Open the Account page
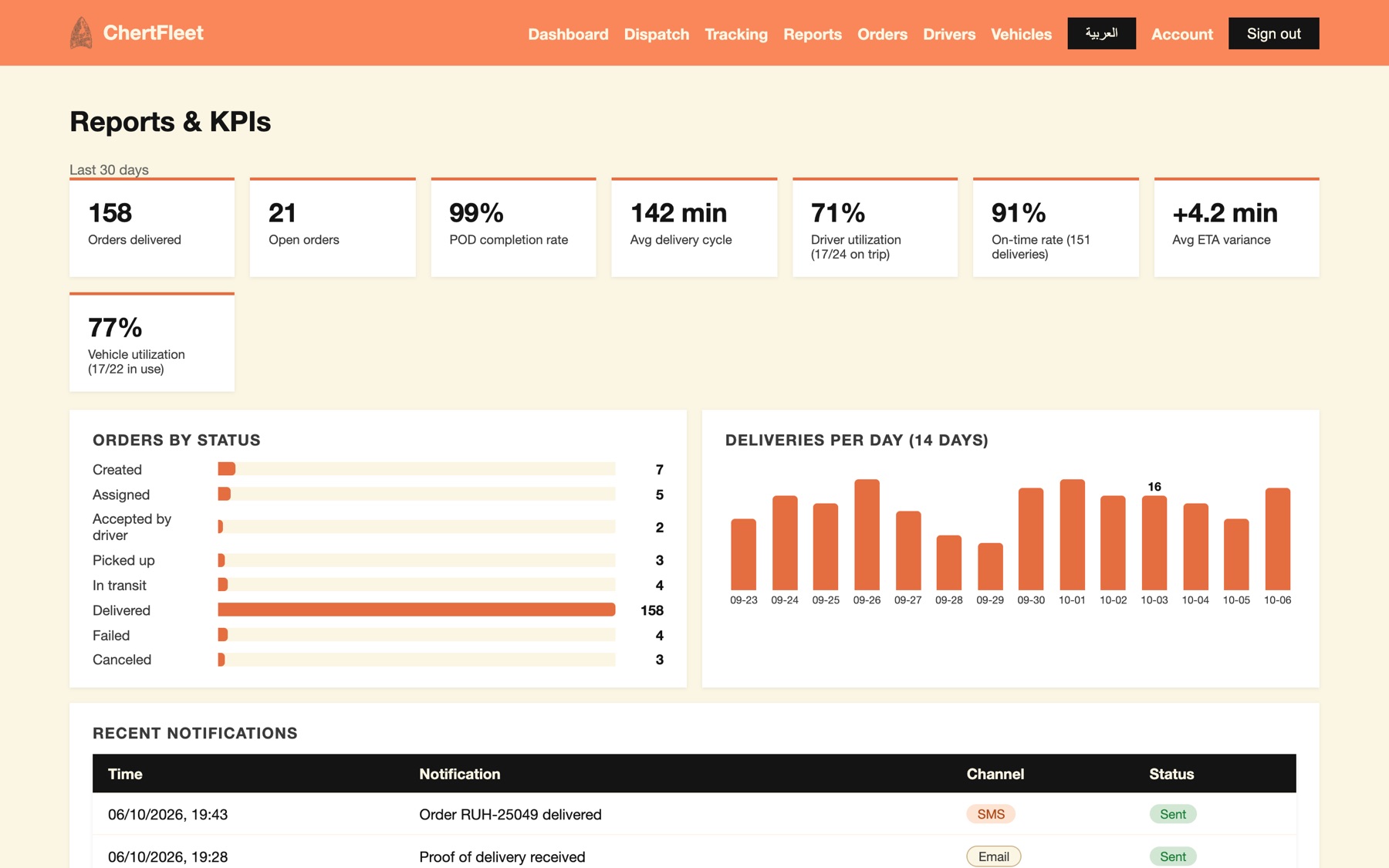 pyautogui.click(x=1181, y=34)
